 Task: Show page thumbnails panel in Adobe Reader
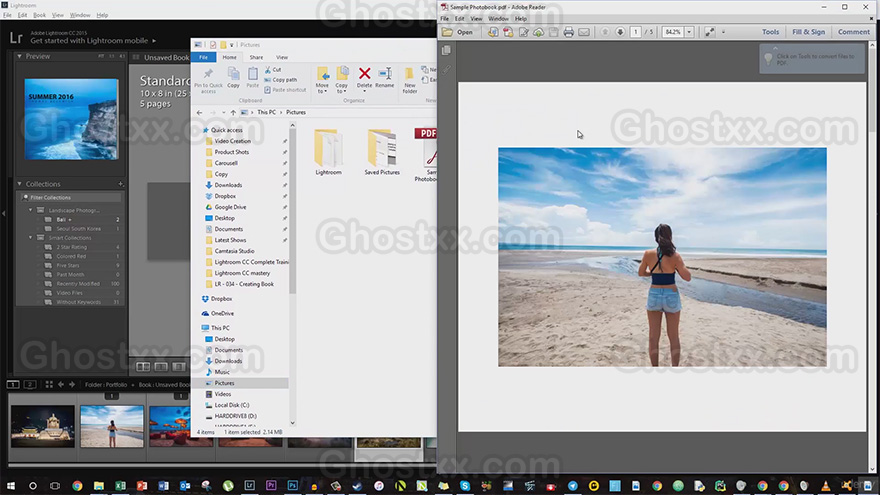(446, 51)
